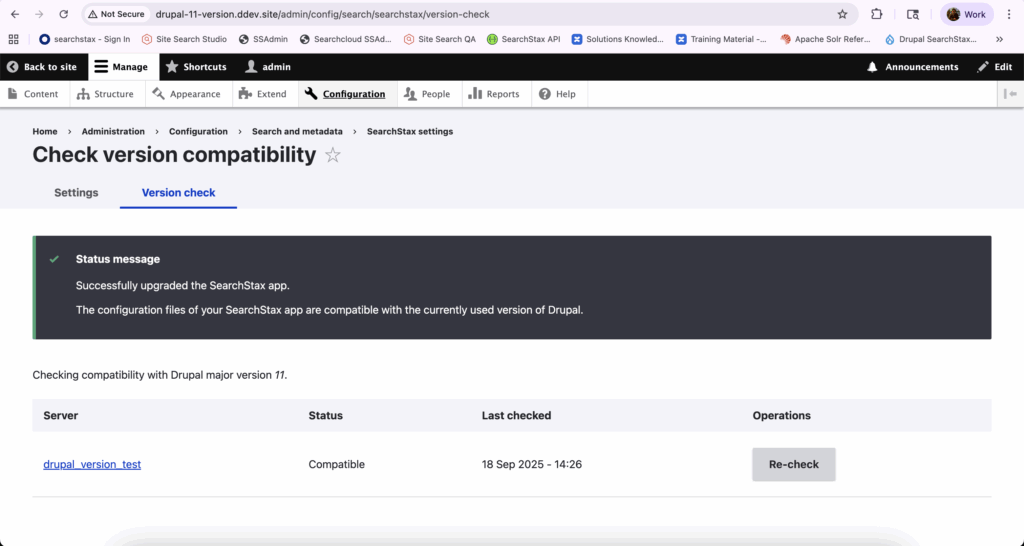Viewport: 1024px width, 546px height.
Task: Open Drupal SearchStax... bookmark
Action: coord(931,39)
